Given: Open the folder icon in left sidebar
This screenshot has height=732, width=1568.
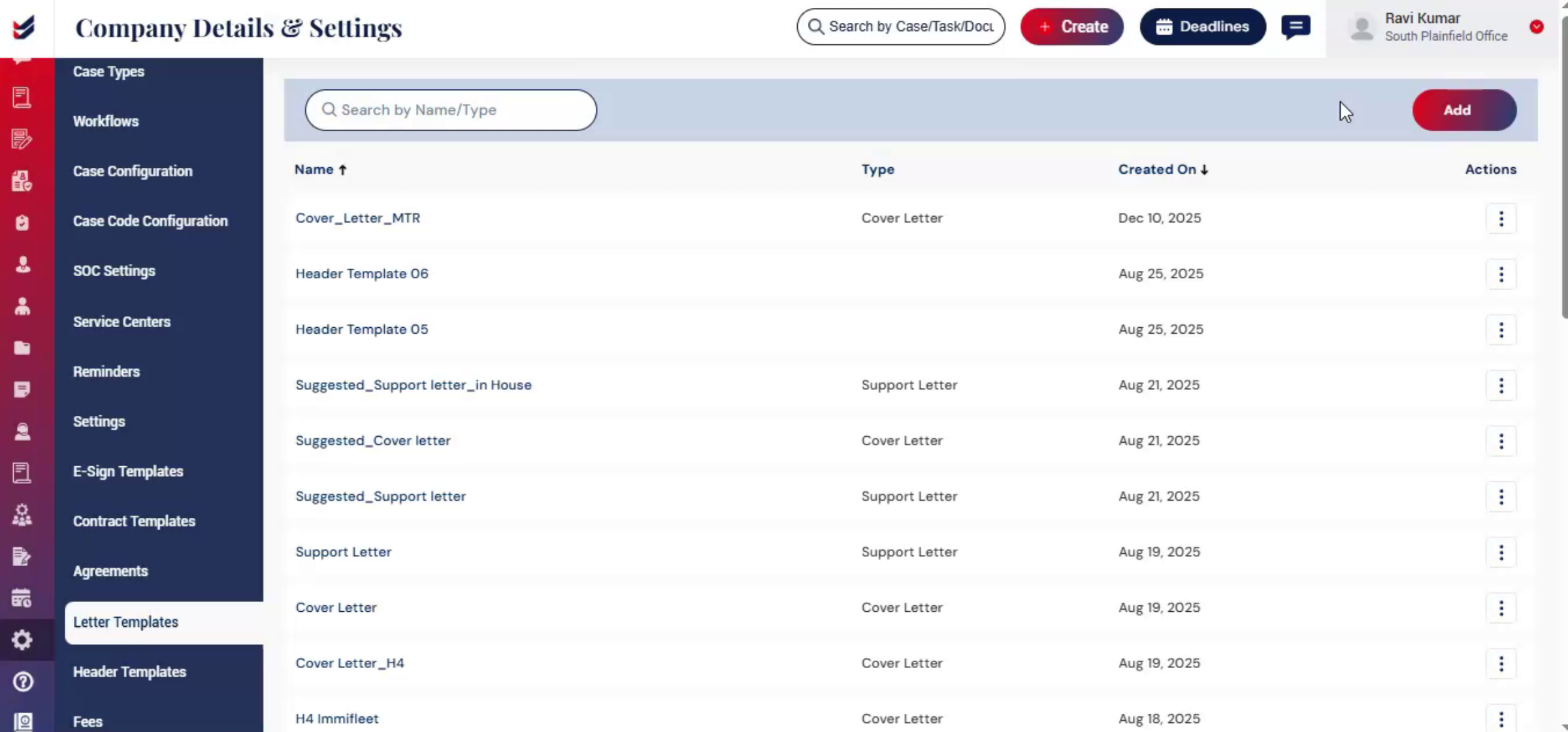Looking at the screenshot, I should pyautogui.click(x=22, y=348).
